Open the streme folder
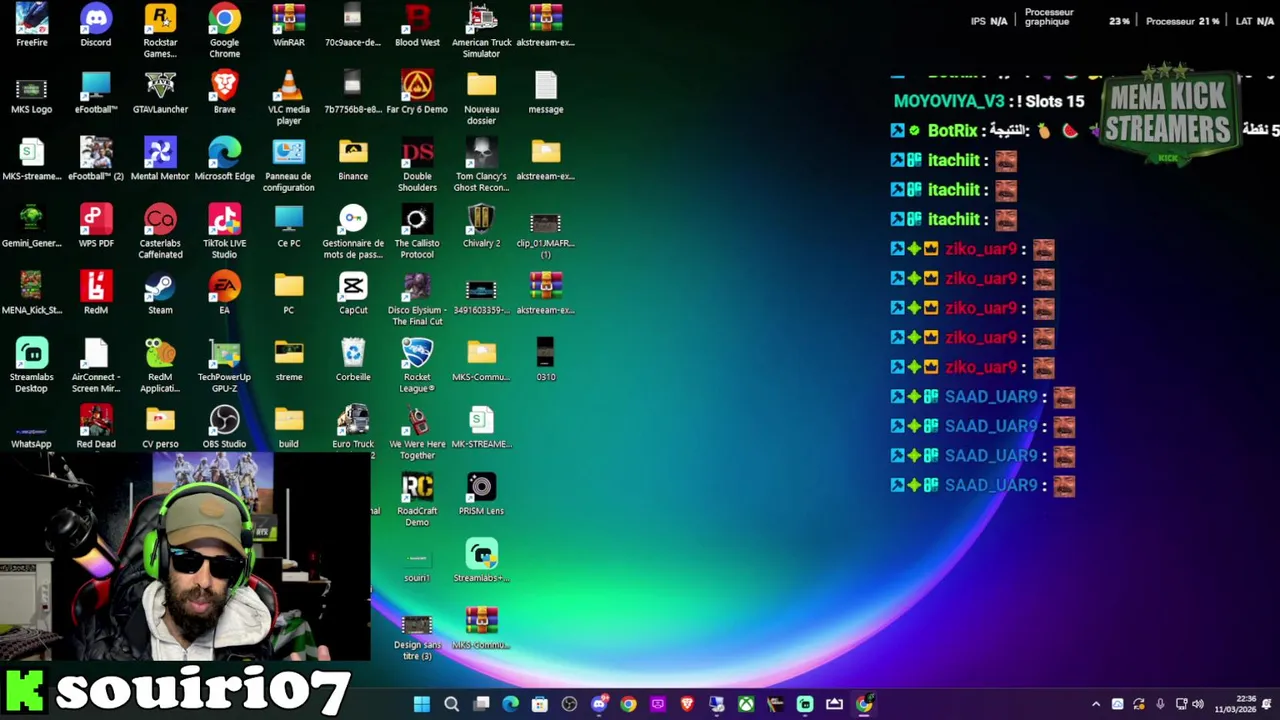Image resolution: width=1280 pixels, height=720 pixels. click(x=289, y=360)
